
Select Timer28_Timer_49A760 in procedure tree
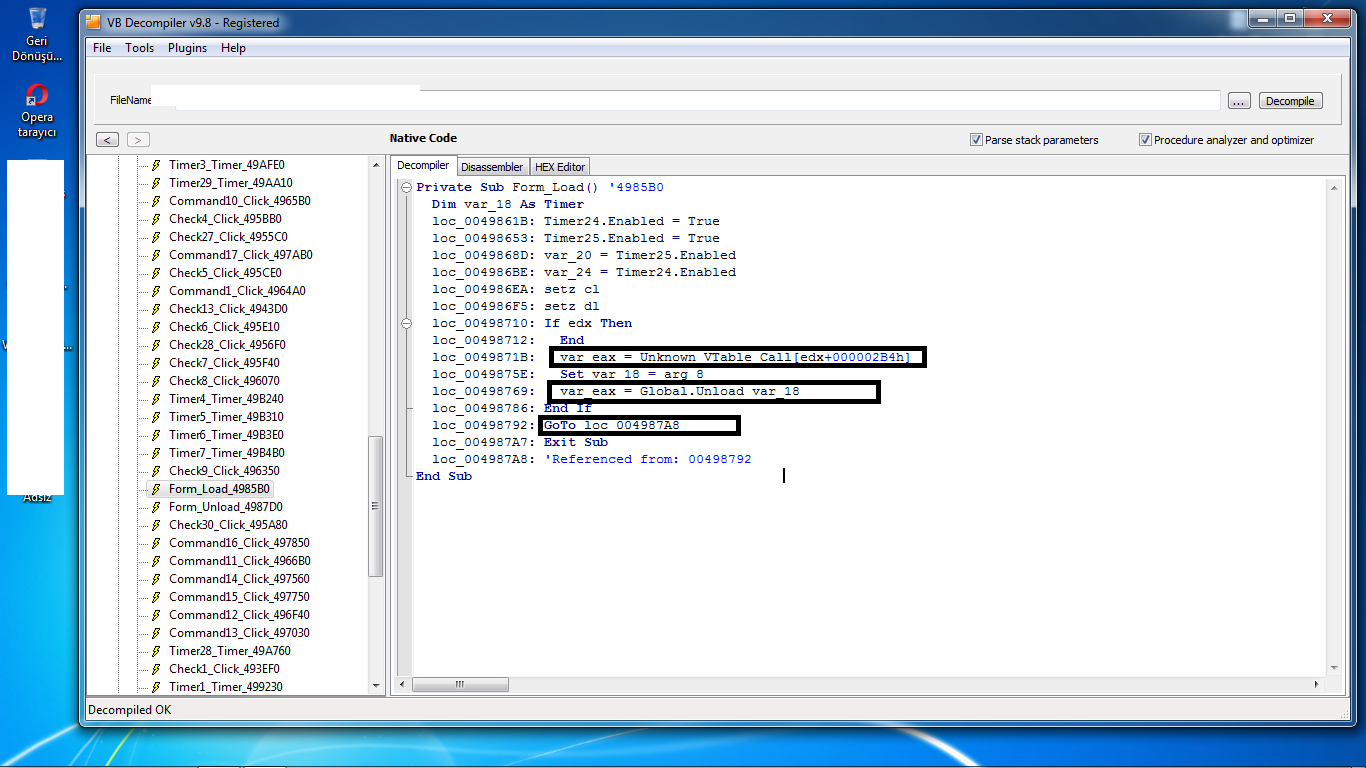click(x=230, y=651)
